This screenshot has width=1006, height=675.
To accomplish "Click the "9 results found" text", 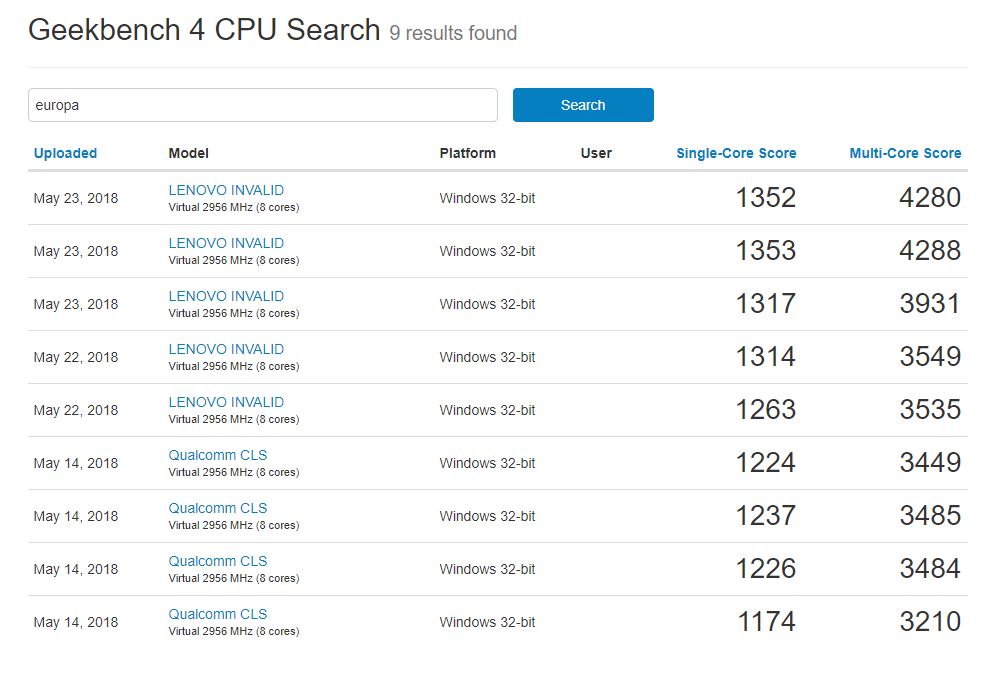I will pyautogui.click(x=453, y=33).
